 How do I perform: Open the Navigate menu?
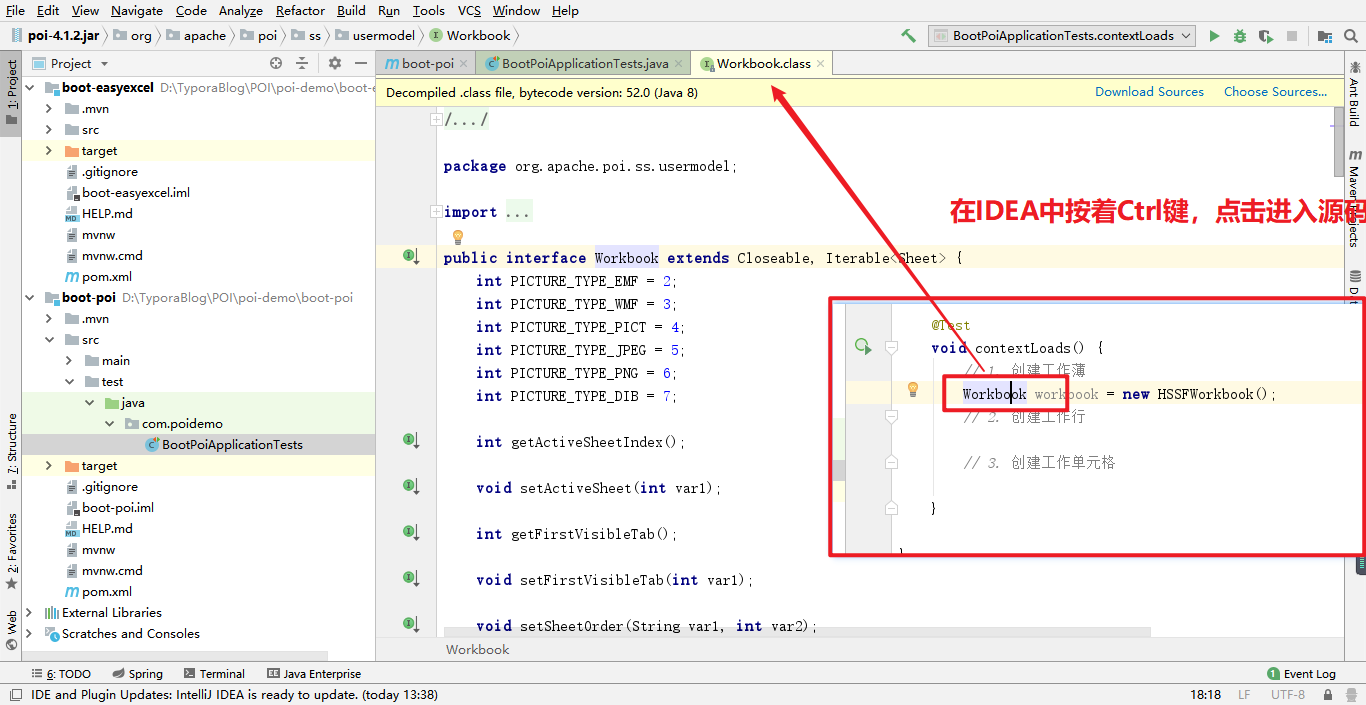point(137,10)
